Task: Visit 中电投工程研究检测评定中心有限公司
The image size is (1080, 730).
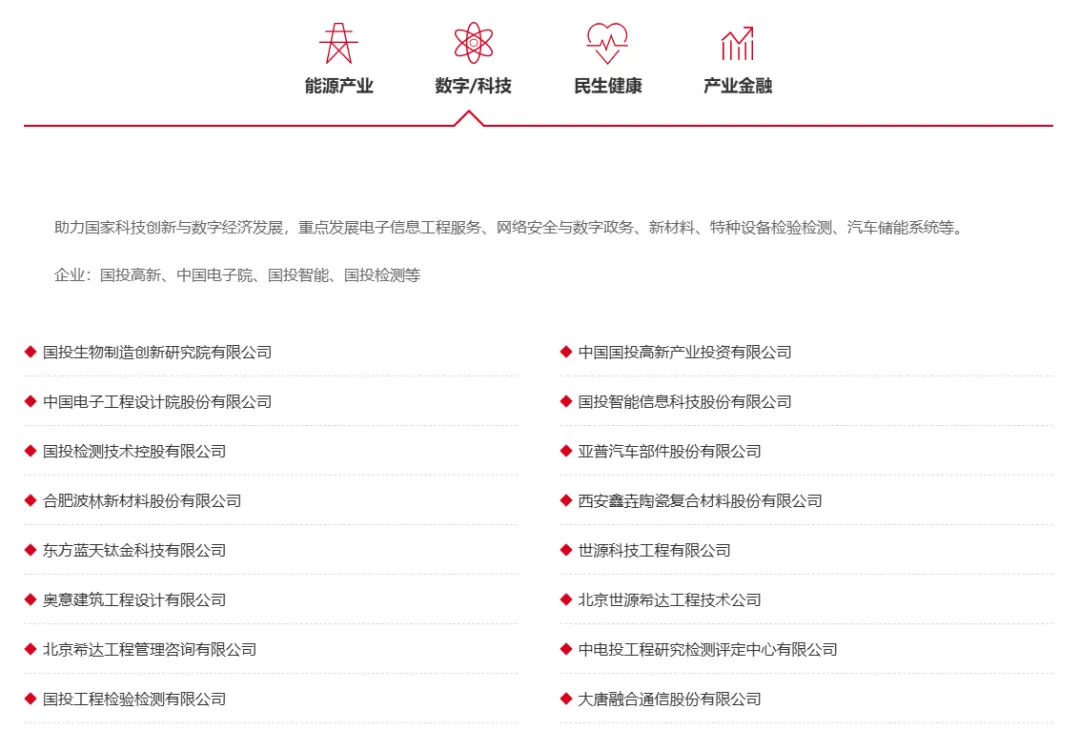Action: click(x=707, y=649)
